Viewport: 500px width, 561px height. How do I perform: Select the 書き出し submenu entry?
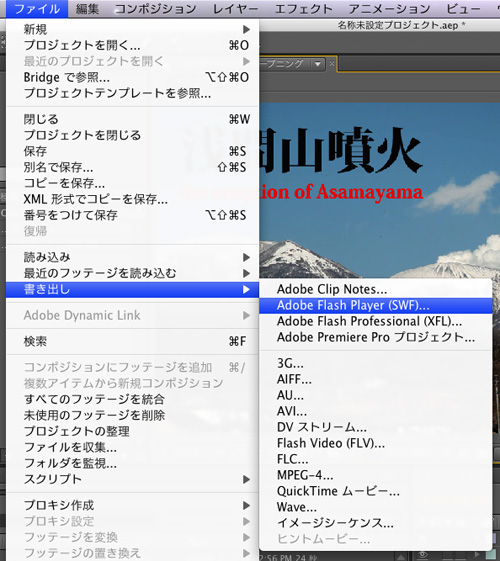[132, 289]
